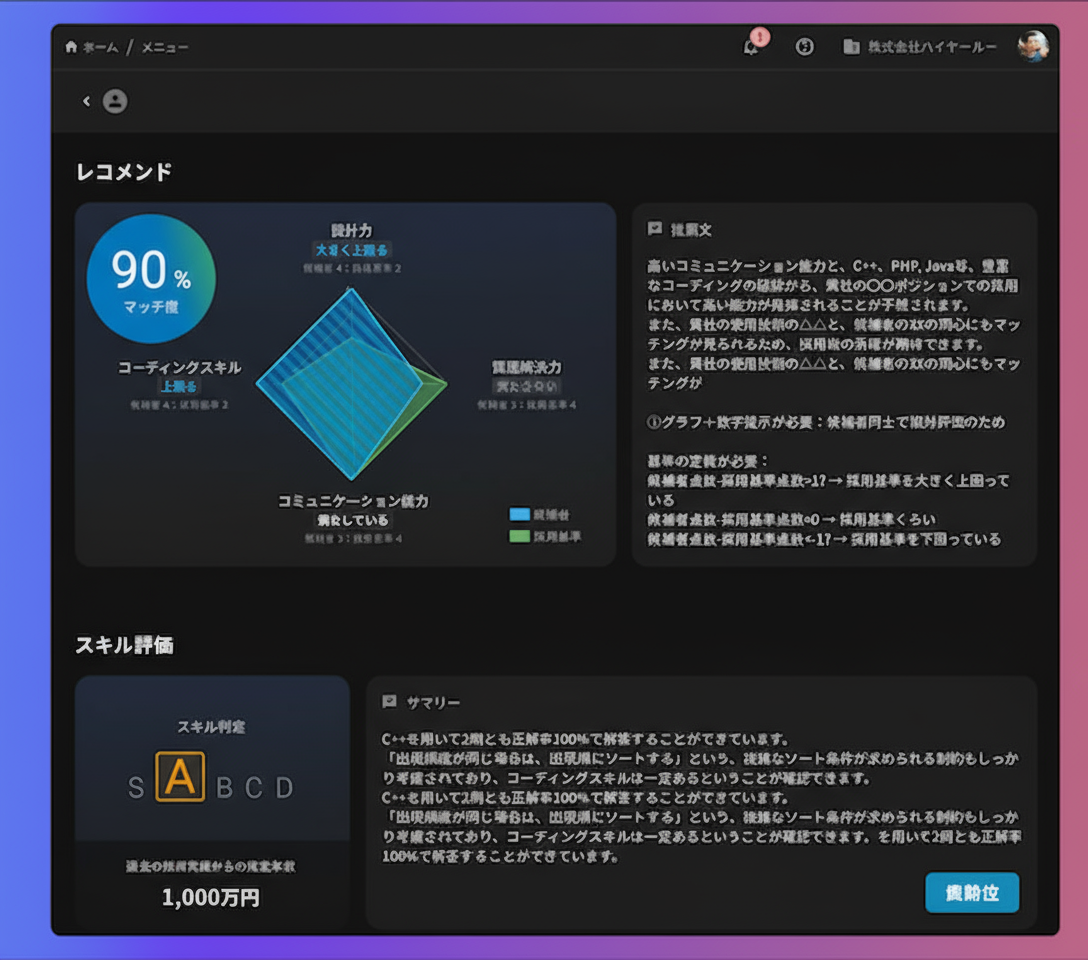Click the コーディングスキル axis label on radar chart
1088x960 pixels.
click(x=179, y=367)
